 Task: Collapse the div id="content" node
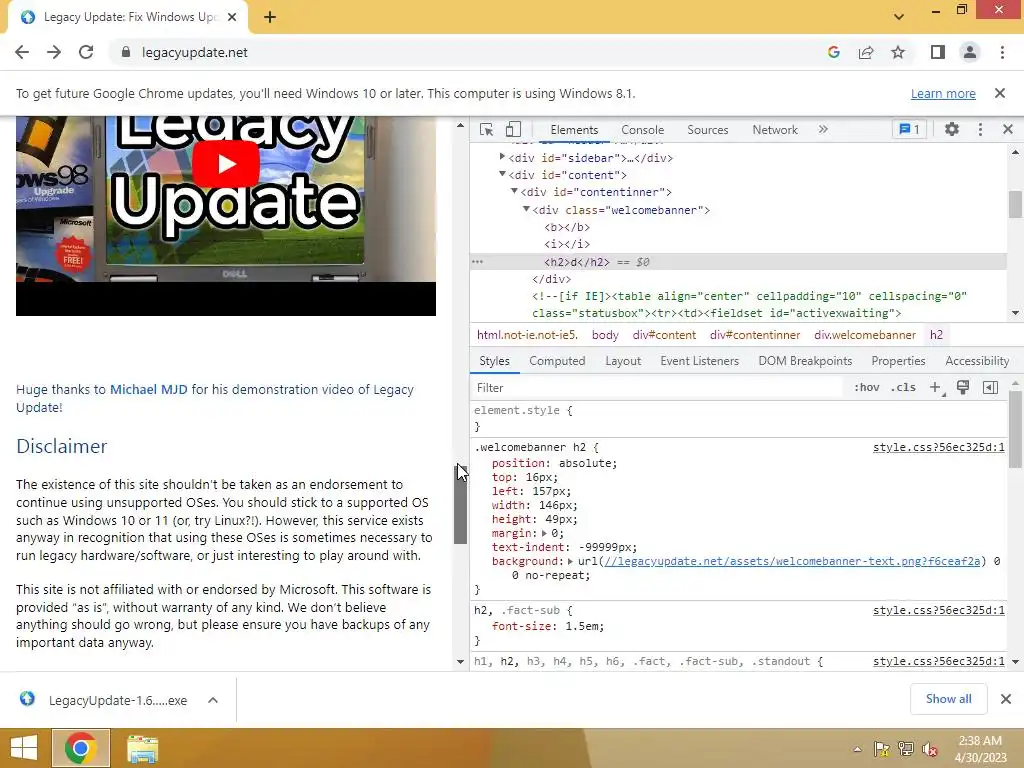pyautogui.click(x=502, y=174)
